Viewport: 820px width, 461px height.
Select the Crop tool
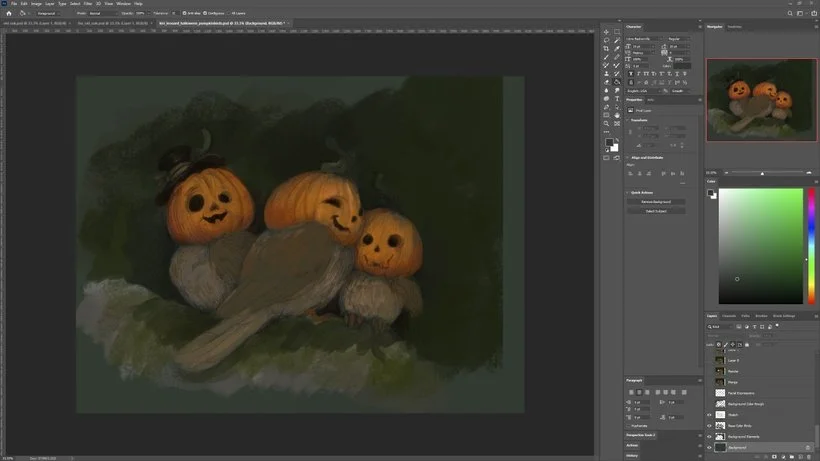[x=607, y=48]
